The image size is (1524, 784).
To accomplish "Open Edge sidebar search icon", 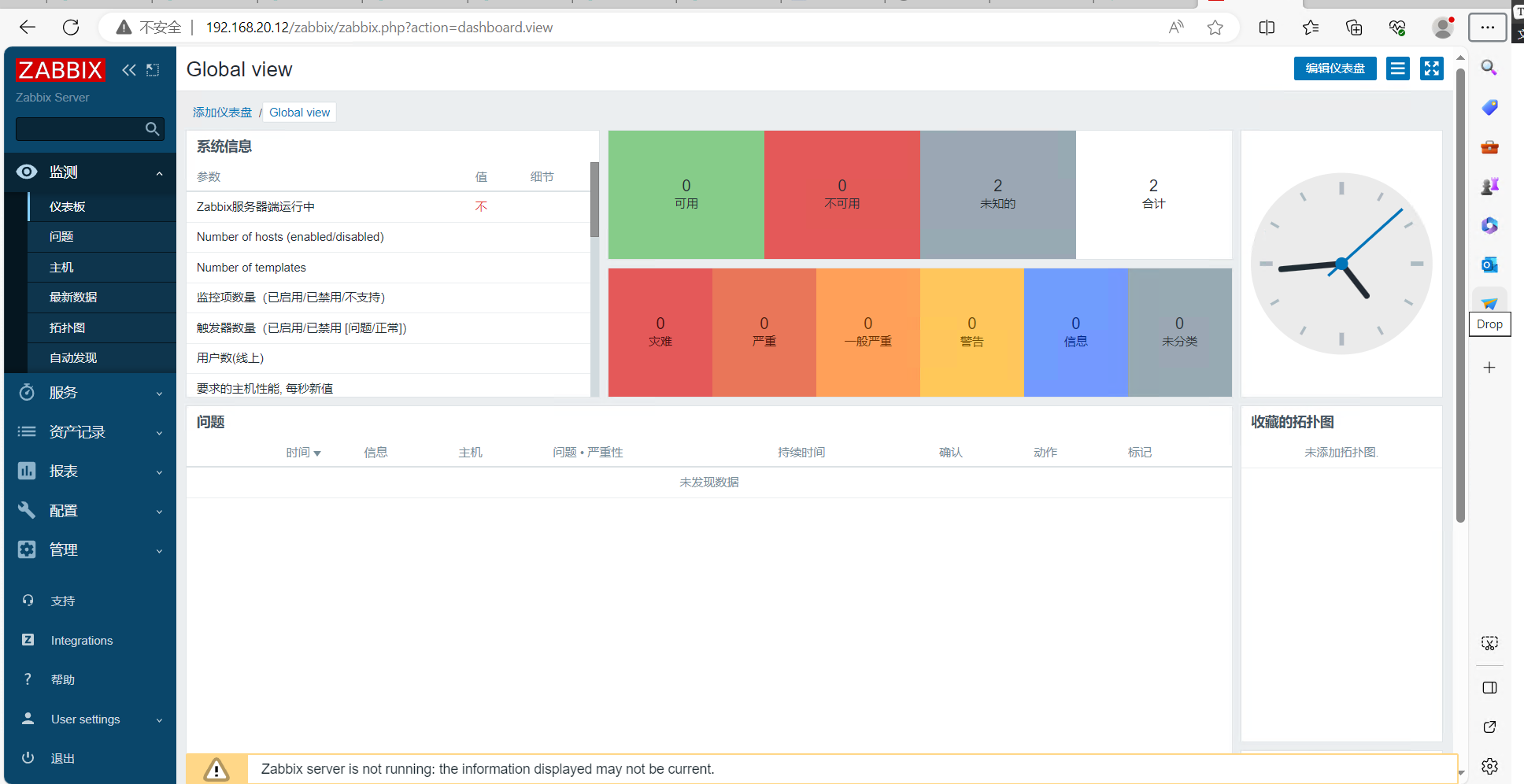I will pyautogui.click(x=1489, y=68).
